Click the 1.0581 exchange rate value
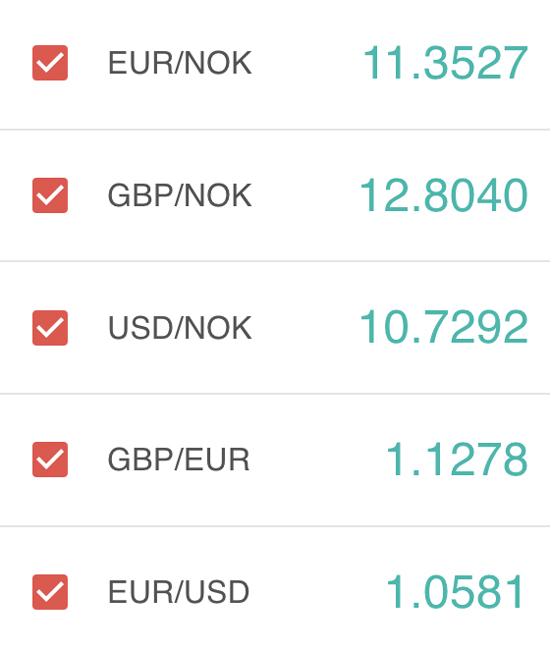 click(x=456, y=592)
